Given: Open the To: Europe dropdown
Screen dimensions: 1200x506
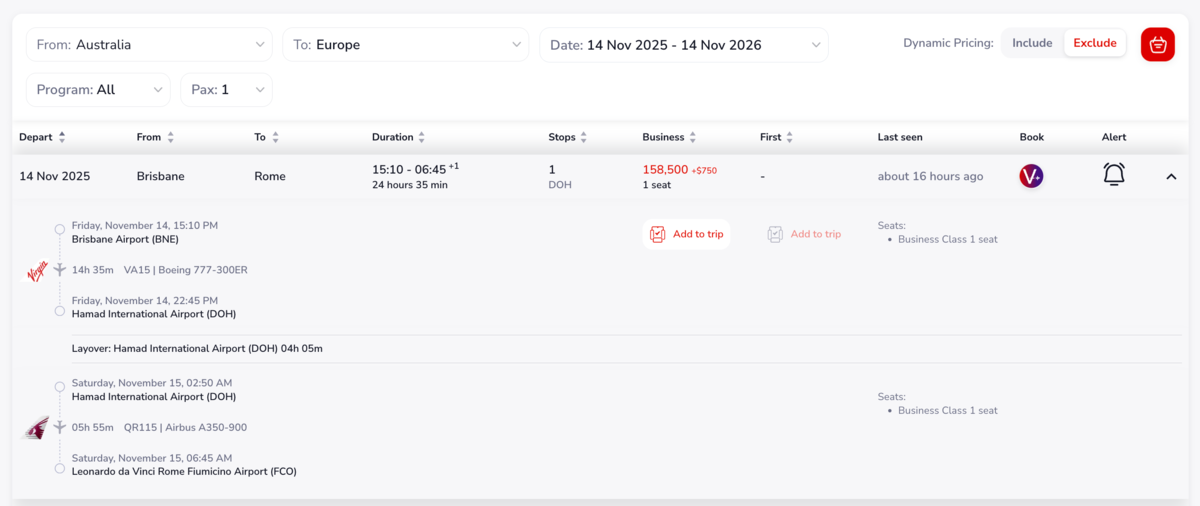Looking at the screenshot, I should point(406,45).
